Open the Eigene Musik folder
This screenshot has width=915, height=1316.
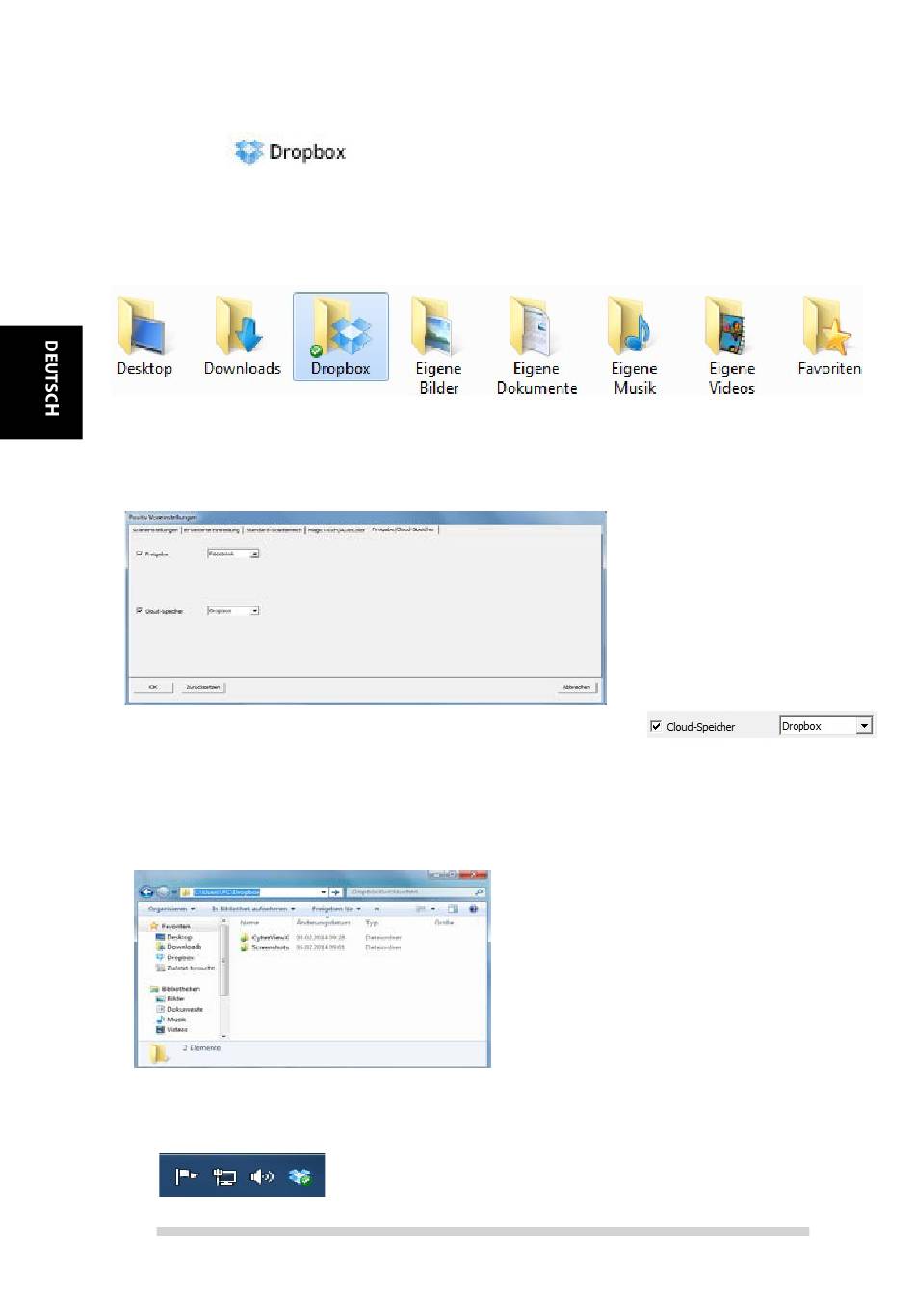click(634, 345)
